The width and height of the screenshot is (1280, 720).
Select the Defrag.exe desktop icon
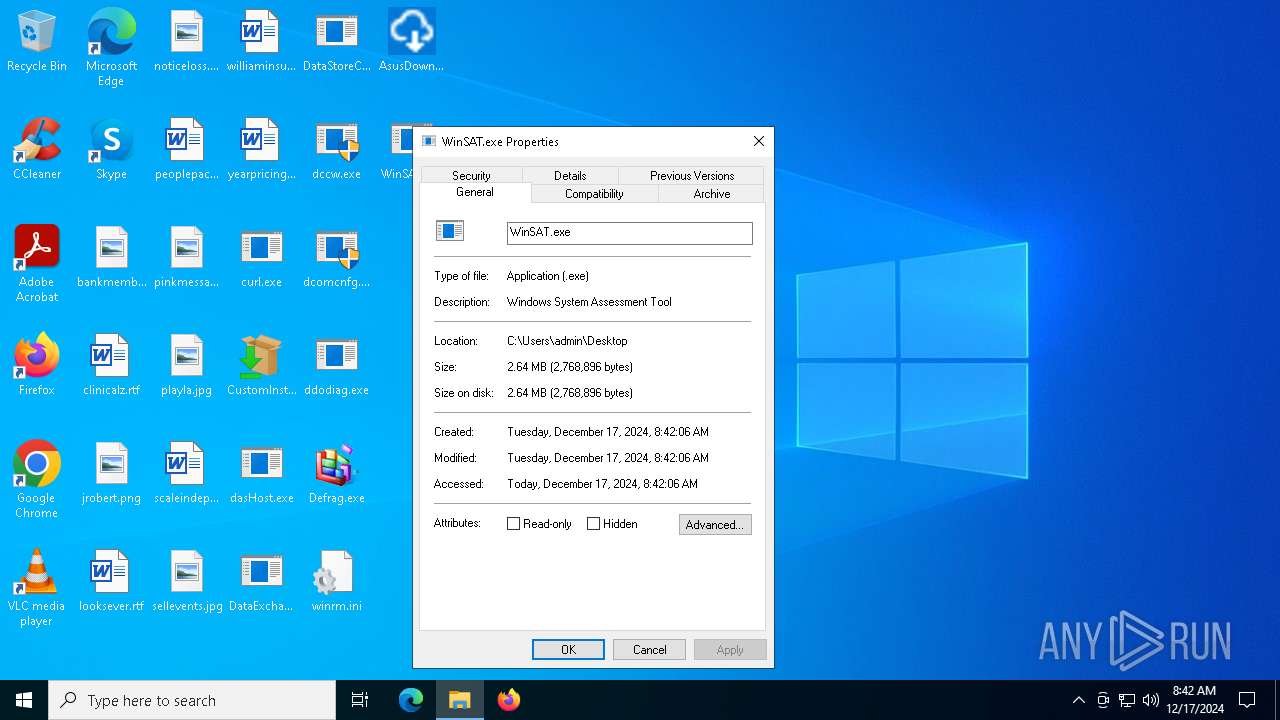pos(336,474)
